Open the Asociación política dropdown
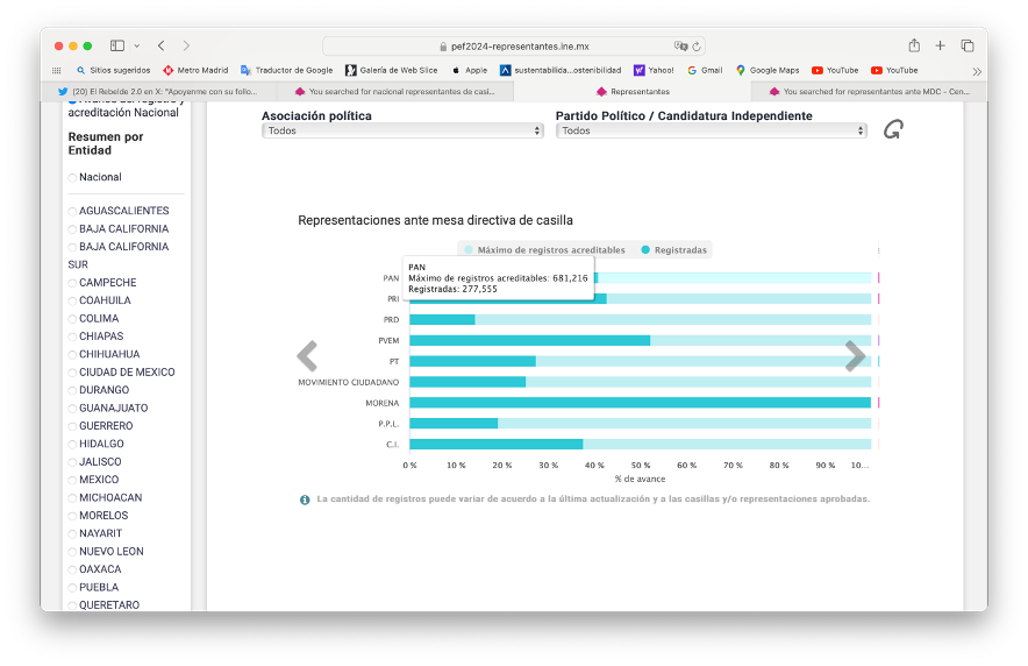 (402, 131)
